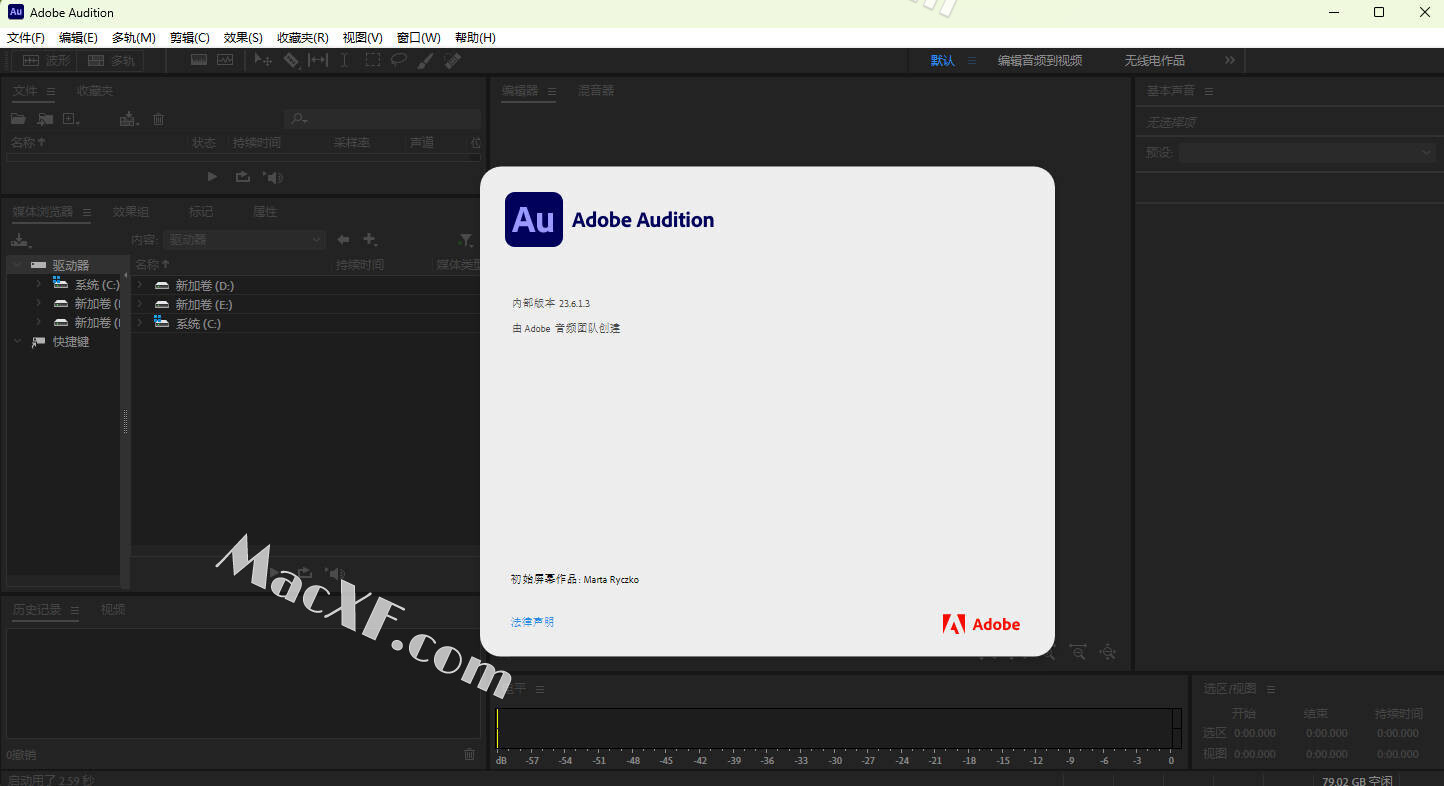
Task: Sort files by the 名称 column header
Action: point(28,143)
